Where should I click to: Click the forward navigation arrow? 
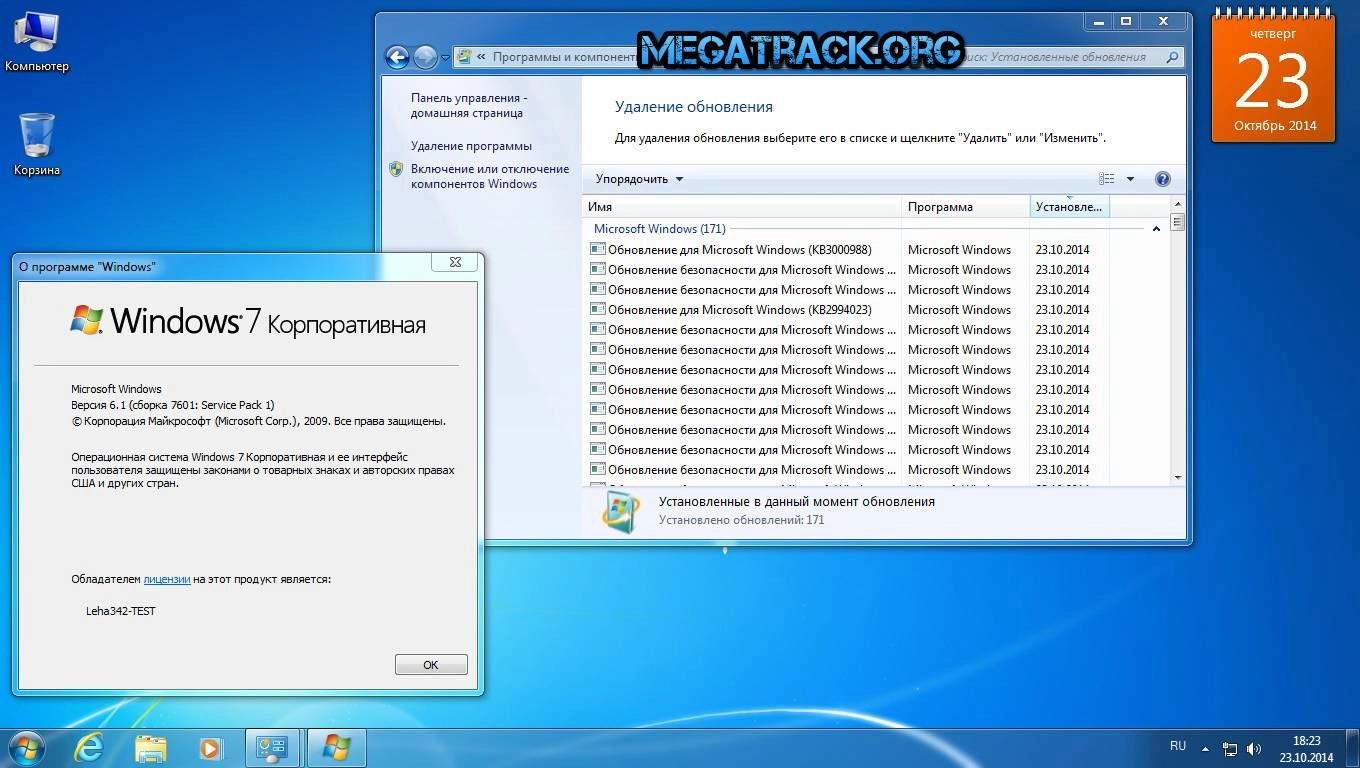425,57
